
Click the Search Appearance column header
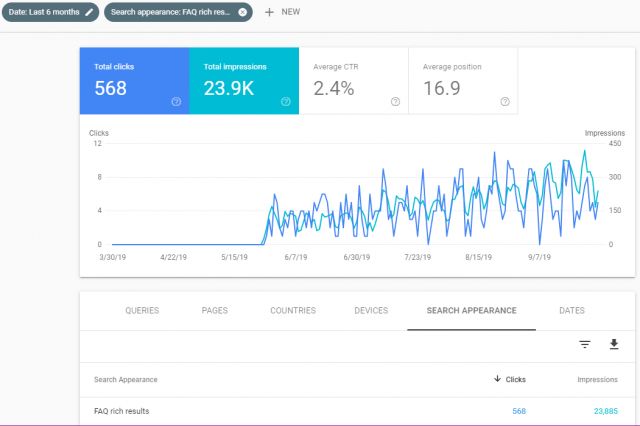126,379
